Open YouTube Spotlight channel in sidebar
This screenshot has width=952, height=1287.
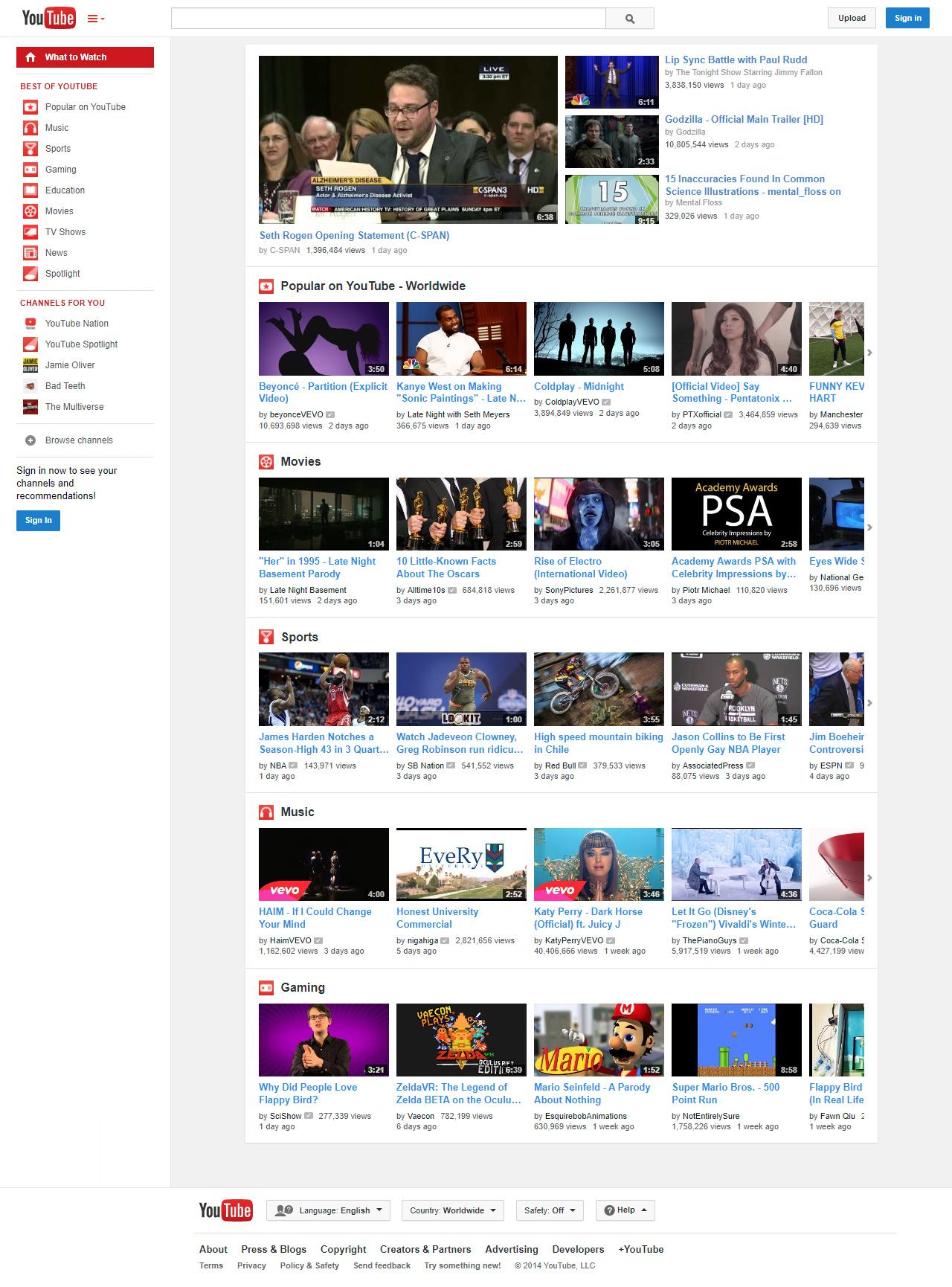click(85, 344)
